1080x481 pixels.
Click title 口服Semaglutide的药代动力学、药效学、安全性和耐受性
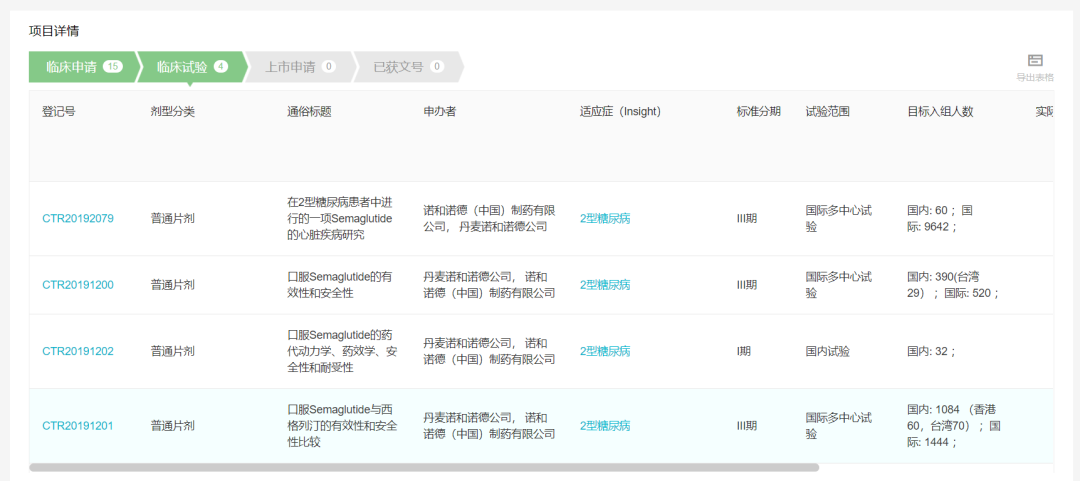342,351
